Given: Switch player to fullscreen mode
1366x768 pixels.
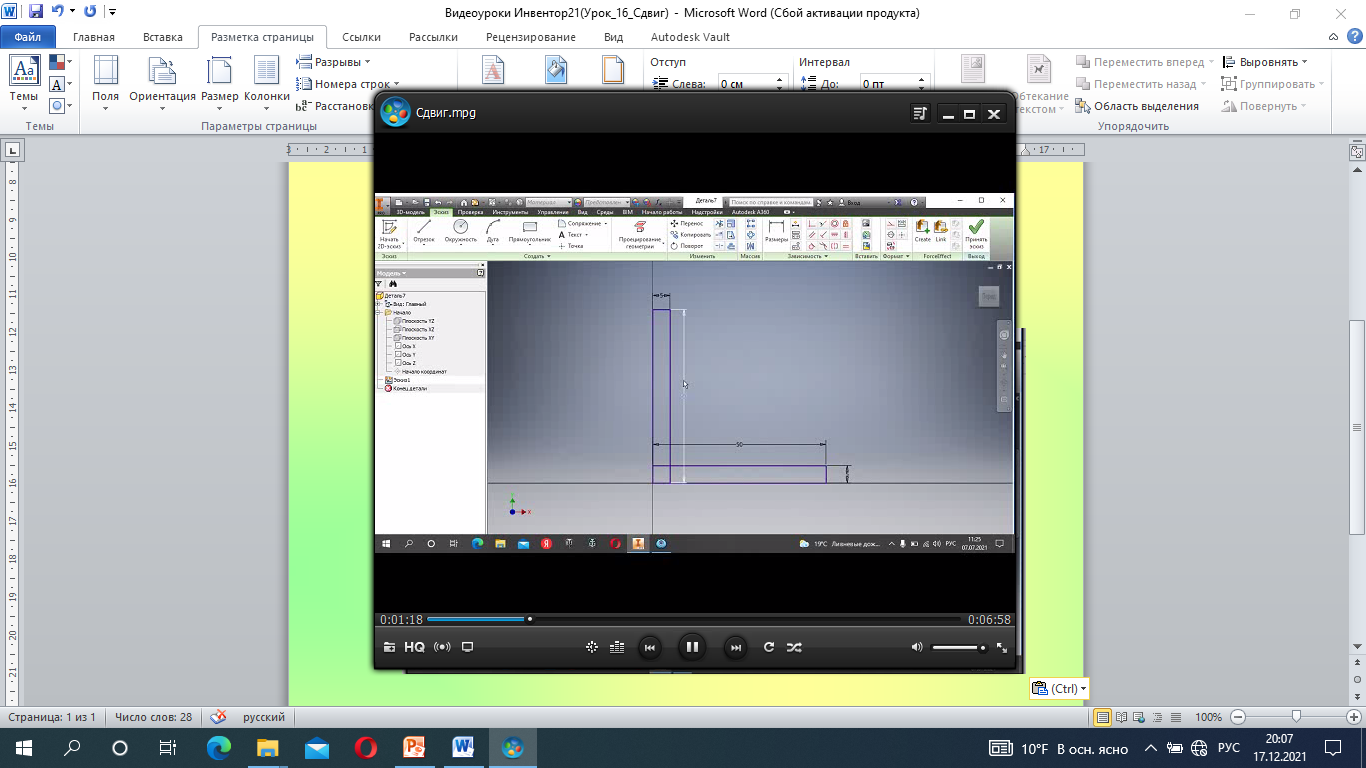Looking at the screenshot, I should coord(1002,648).
